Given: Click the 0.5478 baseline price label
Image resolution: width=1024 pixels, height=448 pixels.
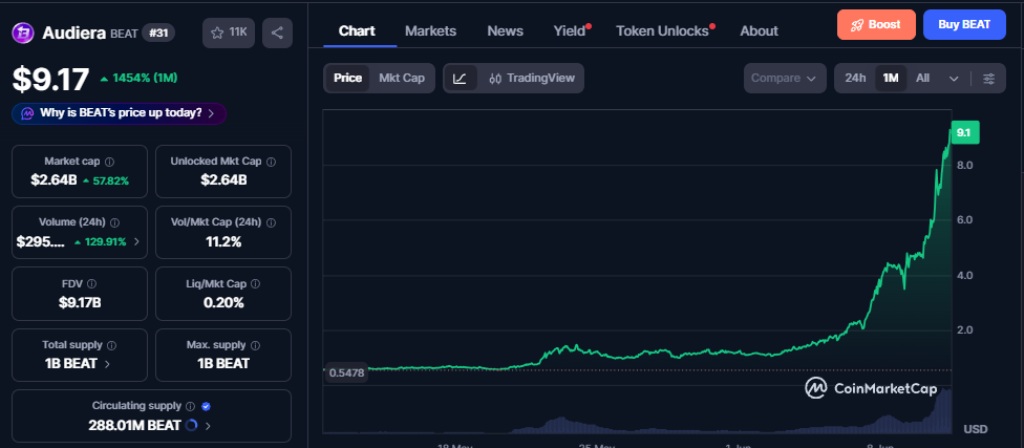Looking at the screenshot, I should 346,373.
